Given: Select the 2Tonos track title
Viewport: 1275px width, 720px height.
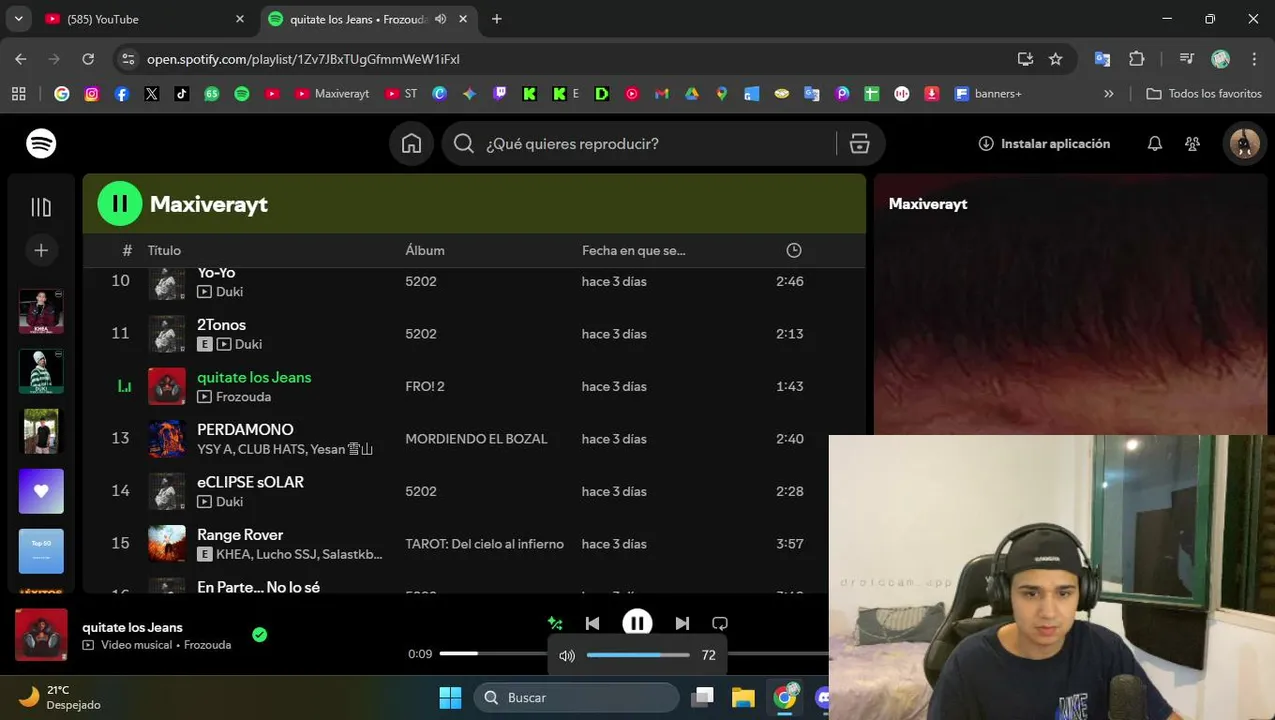Looking at the screenshot, I should (221, 325).
